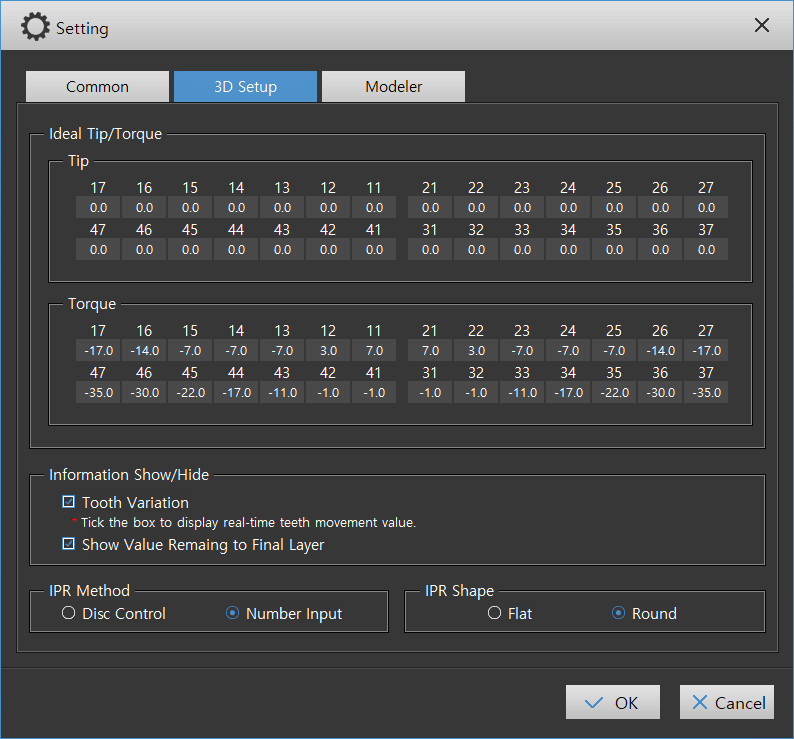Edit Tip value for tooth 17
The width and height of the screenshot is (794, 739).
click(x=98, y=208)
